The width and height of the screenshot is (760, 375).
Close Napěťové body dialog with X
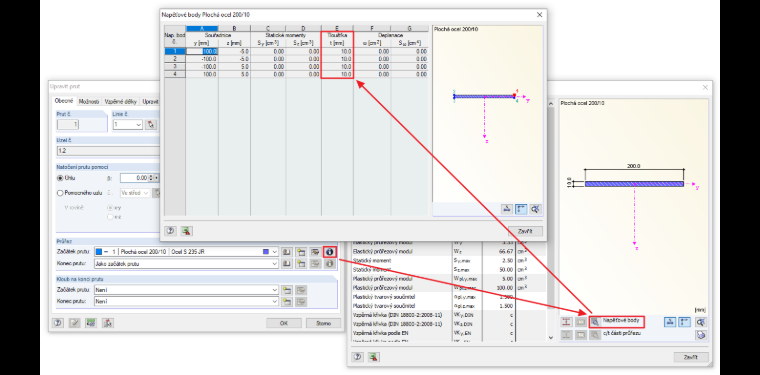tap(539, 15)
